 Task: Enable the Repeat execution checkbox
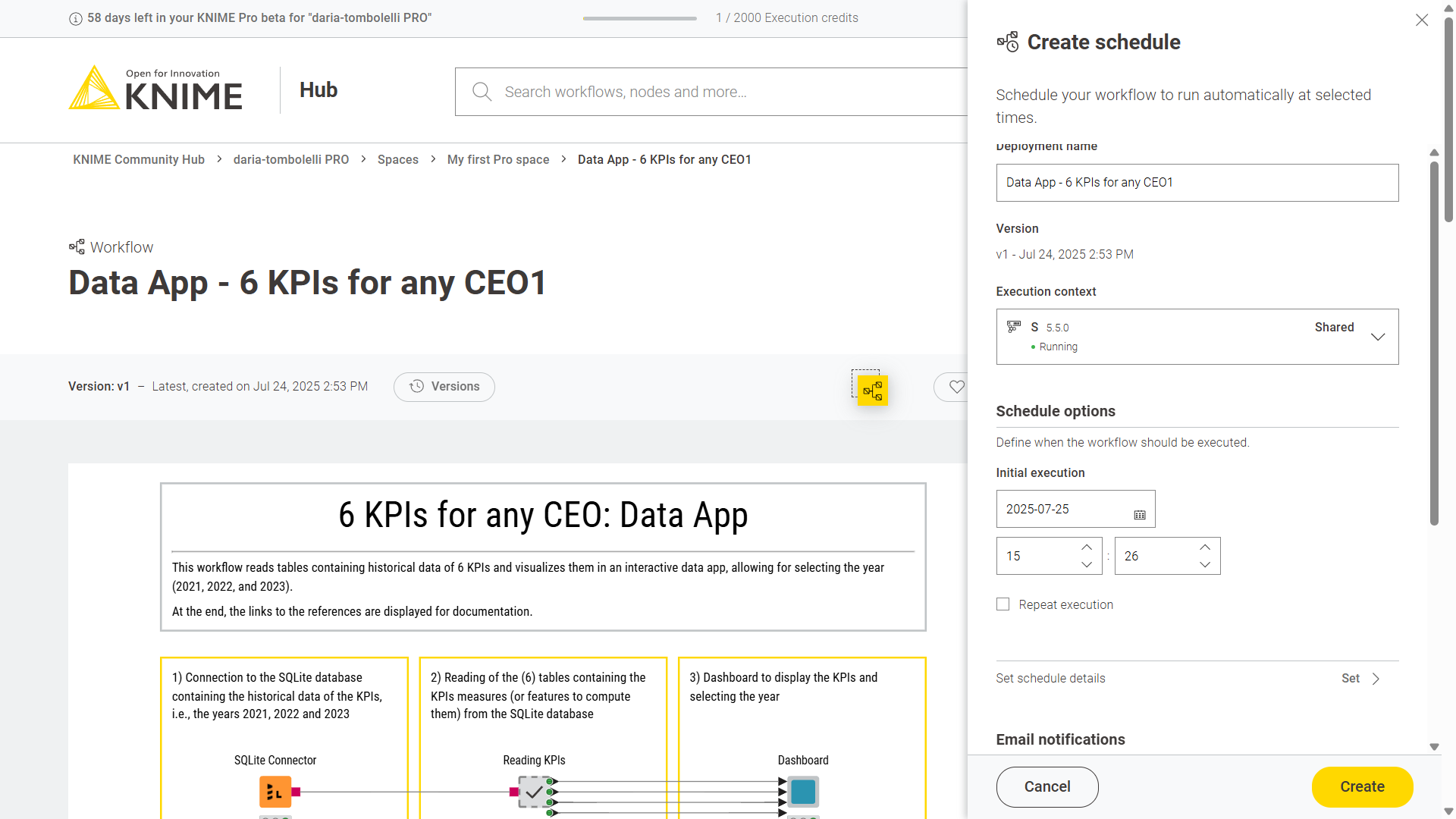pos(1003,604)
